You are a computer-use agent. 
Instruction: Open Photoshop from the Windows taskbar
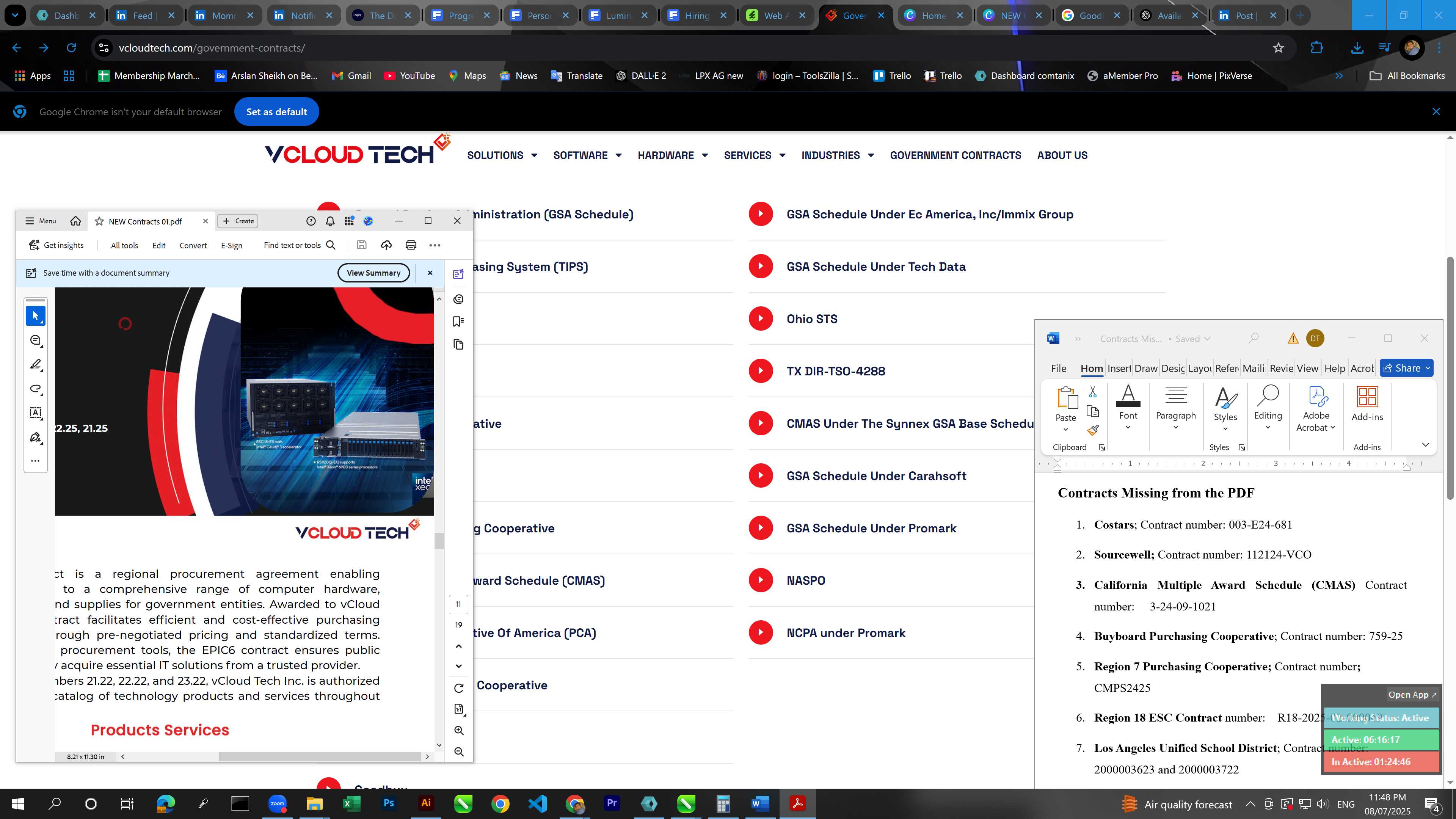tap(388, 803)
